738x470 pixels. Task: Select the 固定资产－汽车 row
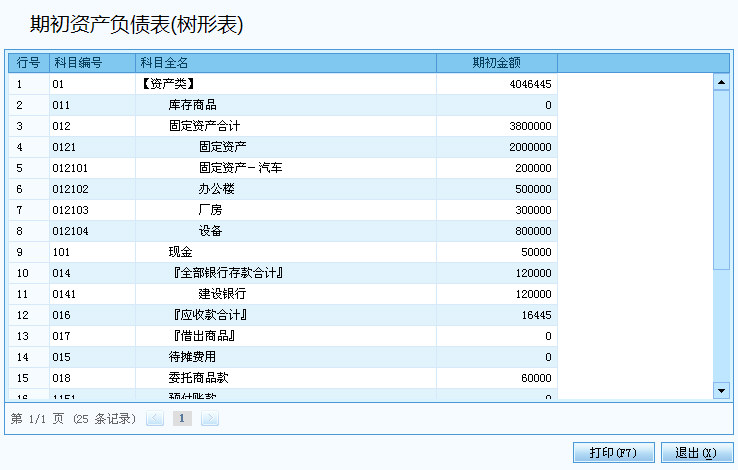pos(240,168)
